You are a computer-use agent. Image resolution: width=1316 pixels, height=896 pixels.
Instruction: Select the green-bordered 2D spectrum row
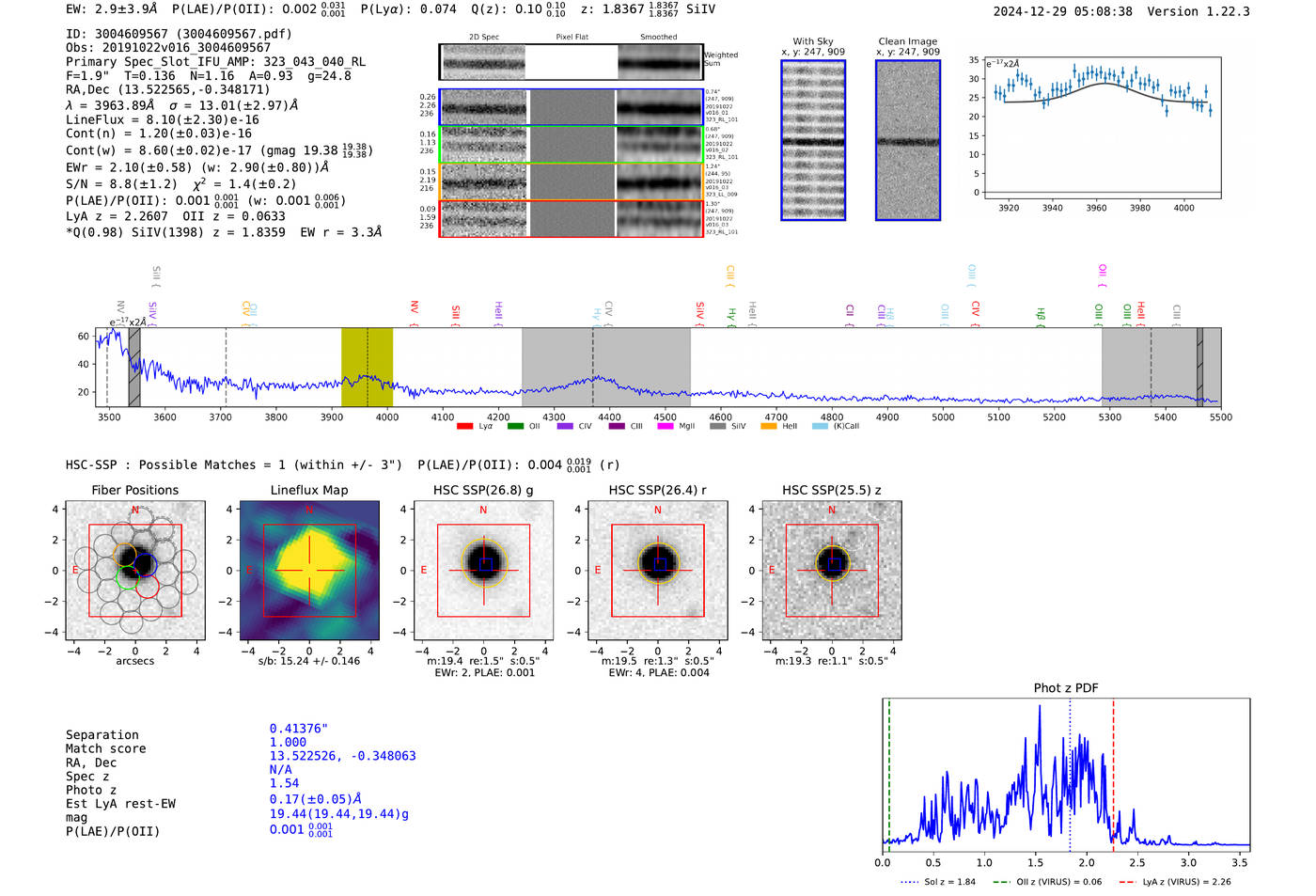click(x=572, y=145)
